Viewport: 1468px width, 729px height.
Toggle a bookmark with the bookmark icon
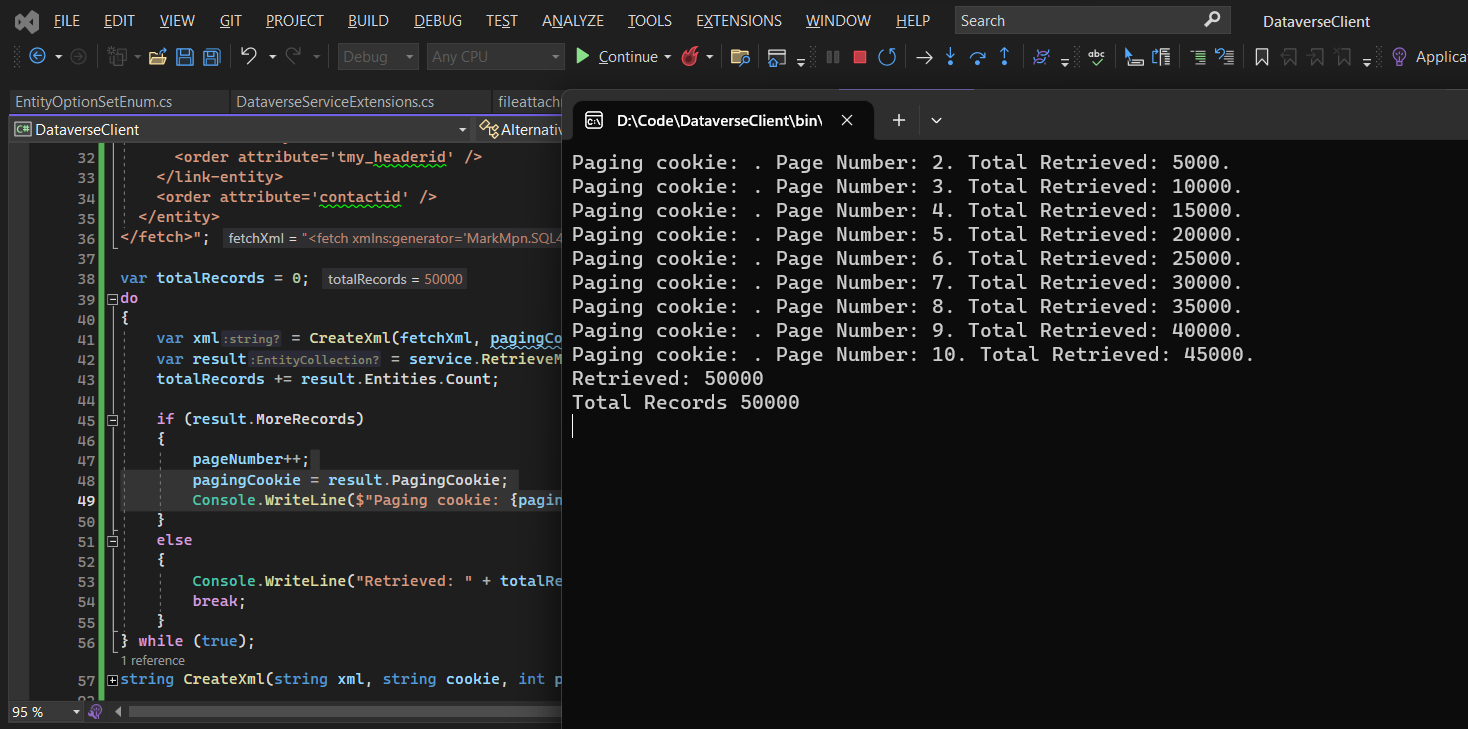click(x=1262, y=57)
